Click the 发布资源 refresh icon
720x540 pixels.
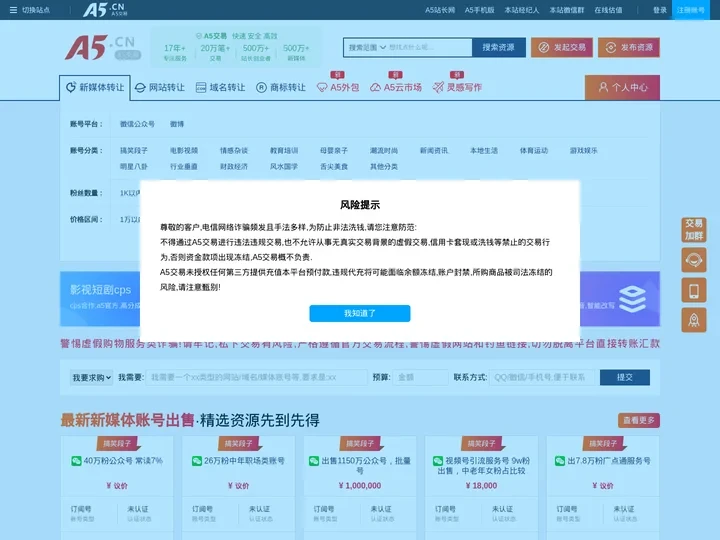click(x=611, y=47)
